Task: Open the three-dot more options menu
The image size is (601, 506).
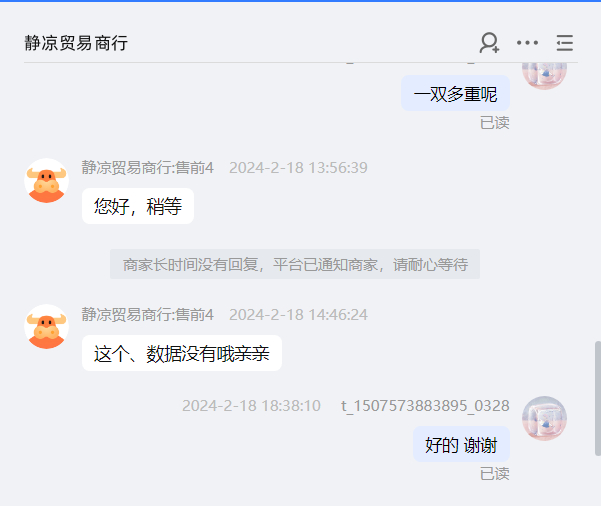Action: [527, 43]
